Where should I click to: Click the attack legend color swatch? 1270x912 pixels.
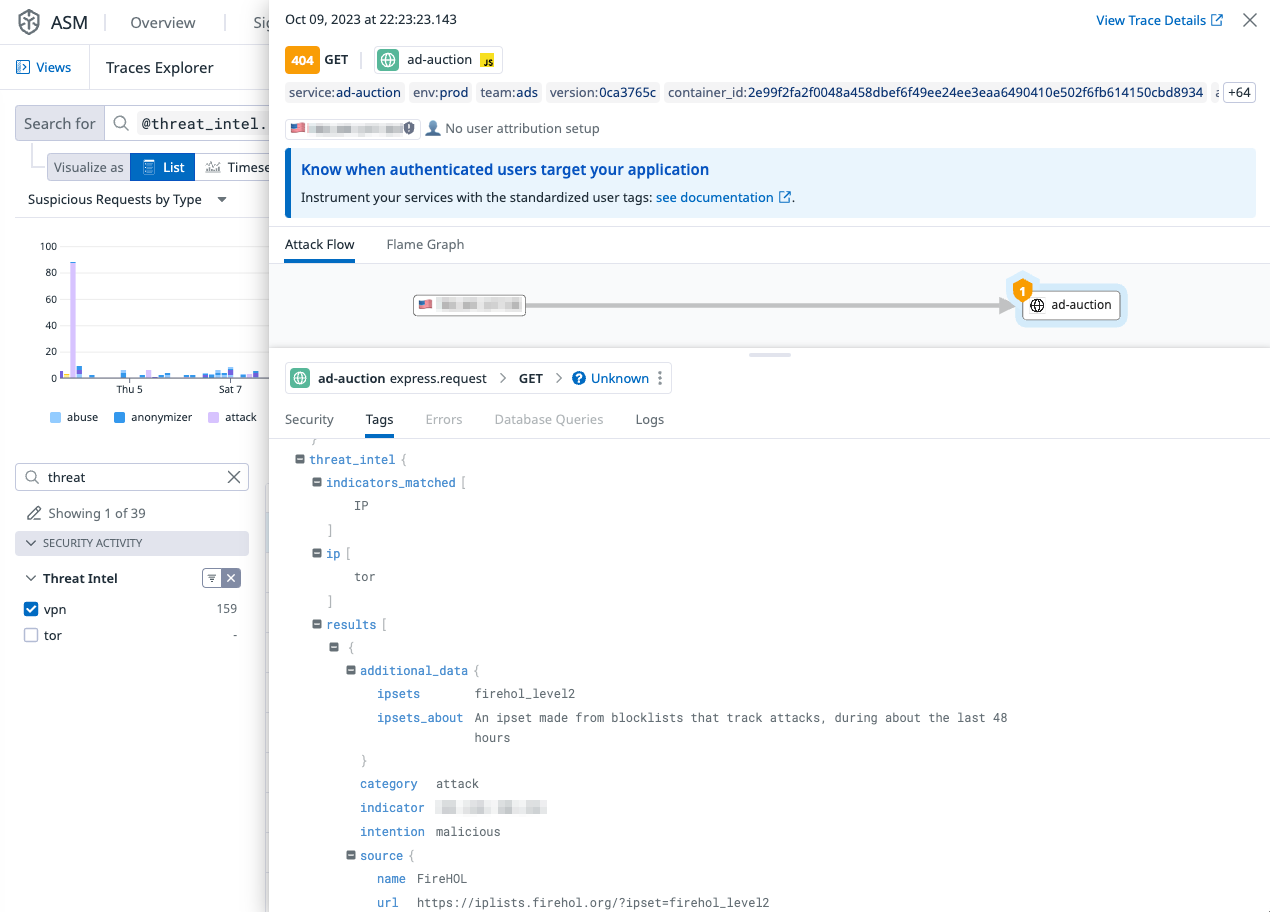pyautogui.click(x=214, y=417)
